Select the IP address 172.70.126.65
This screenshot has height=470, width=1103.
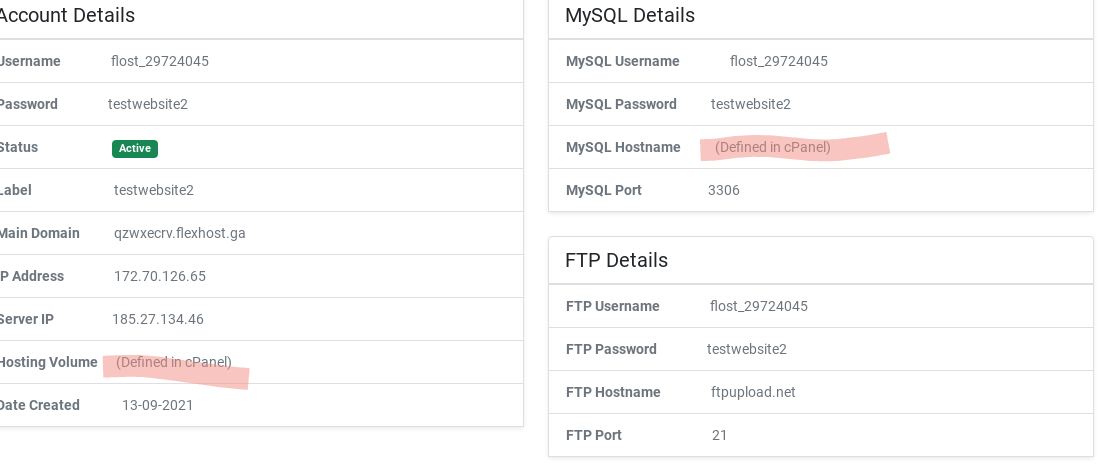[x=160, y=276]
